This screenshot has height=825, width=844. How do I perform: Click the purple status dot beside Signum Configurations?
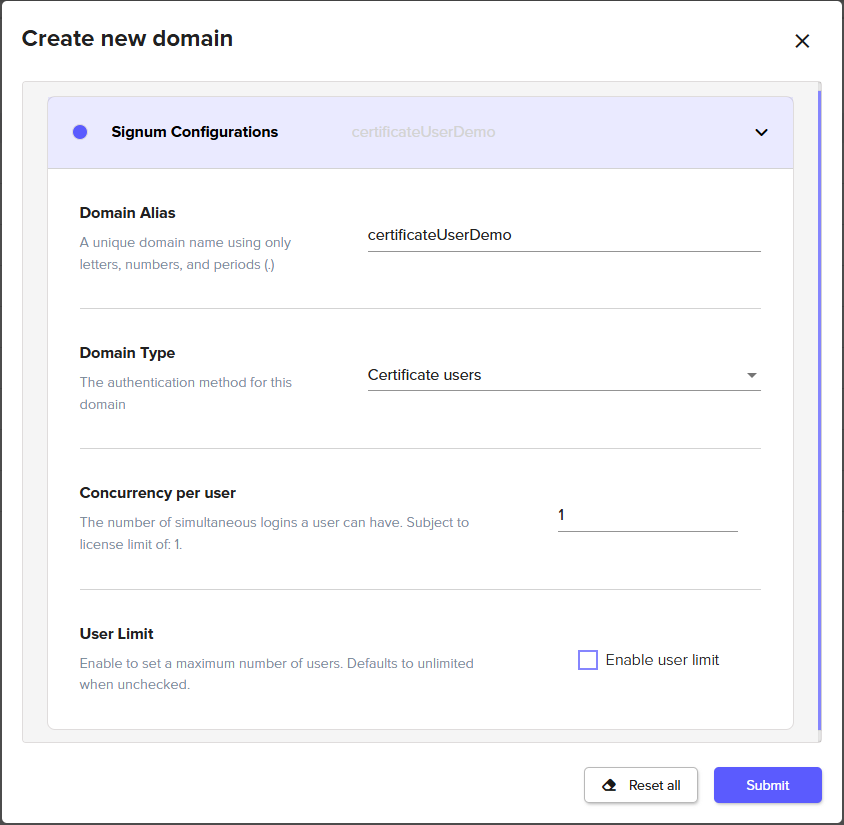tap(80, 132)
